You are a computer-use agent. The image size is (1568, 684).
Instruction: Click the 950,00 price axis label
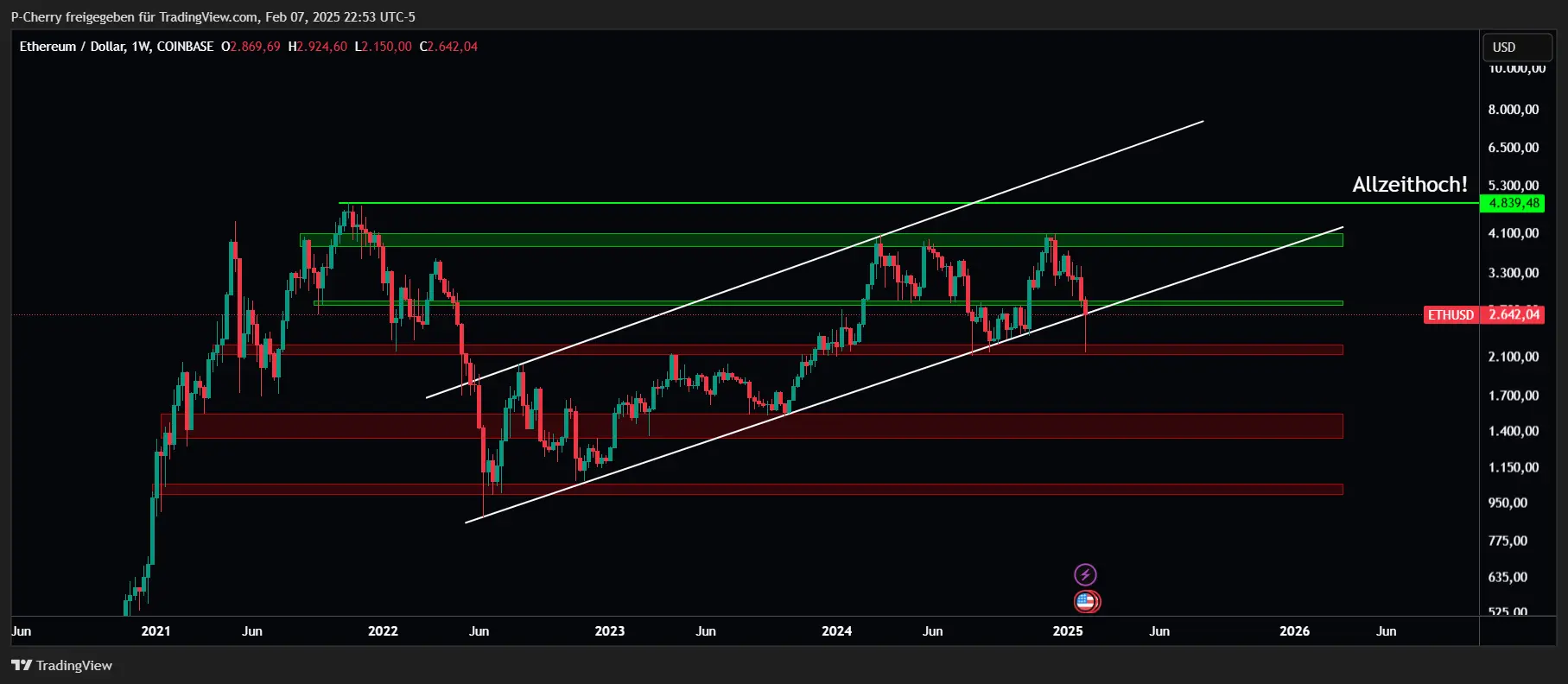click(x=1508, y=503)
